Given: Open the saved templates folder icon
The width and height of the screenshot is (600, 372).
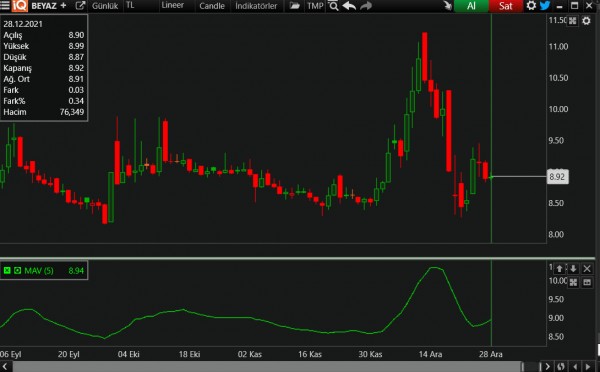Looking at the screenshot, I should 294,6.
